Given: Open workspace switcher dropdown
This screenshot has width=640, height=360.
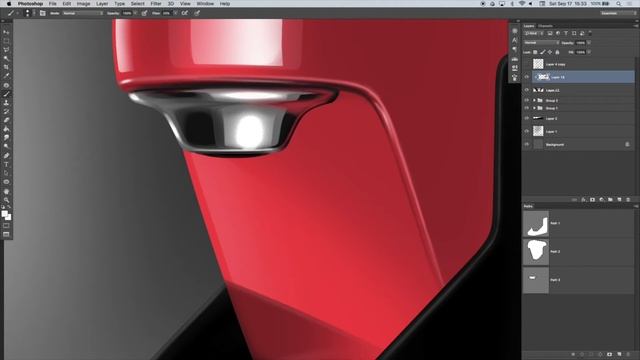Looking at the screenshot, I should [x=618, y=13].
